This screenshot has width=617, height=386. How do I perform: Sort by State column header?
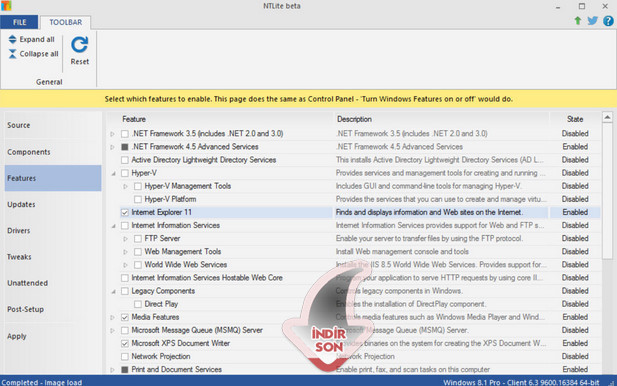[575, 119]
